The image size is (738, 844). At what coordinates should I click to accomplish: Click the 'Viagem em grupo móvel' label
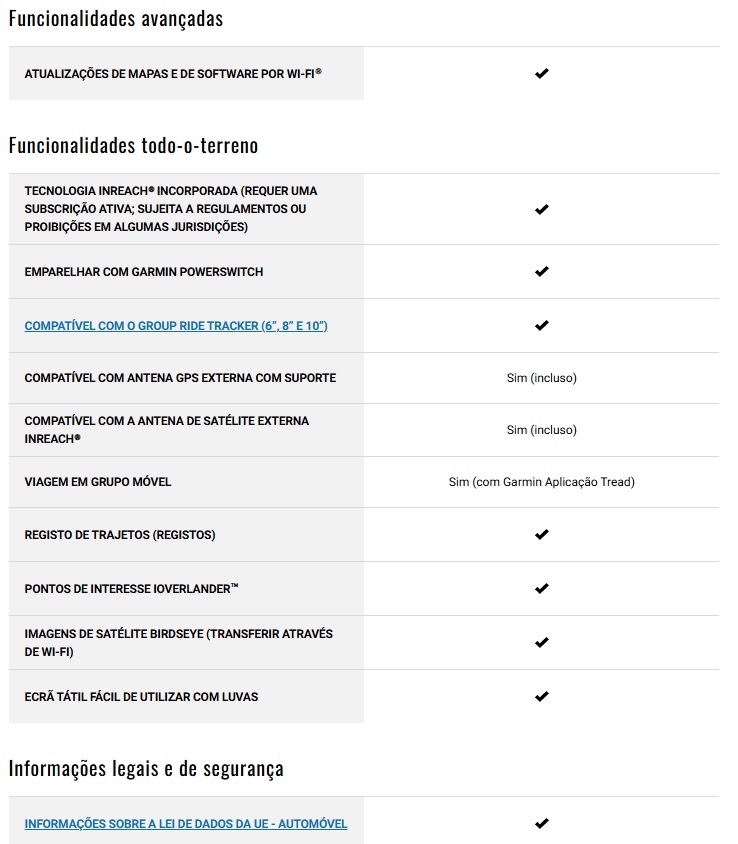(x=98, y=482)
